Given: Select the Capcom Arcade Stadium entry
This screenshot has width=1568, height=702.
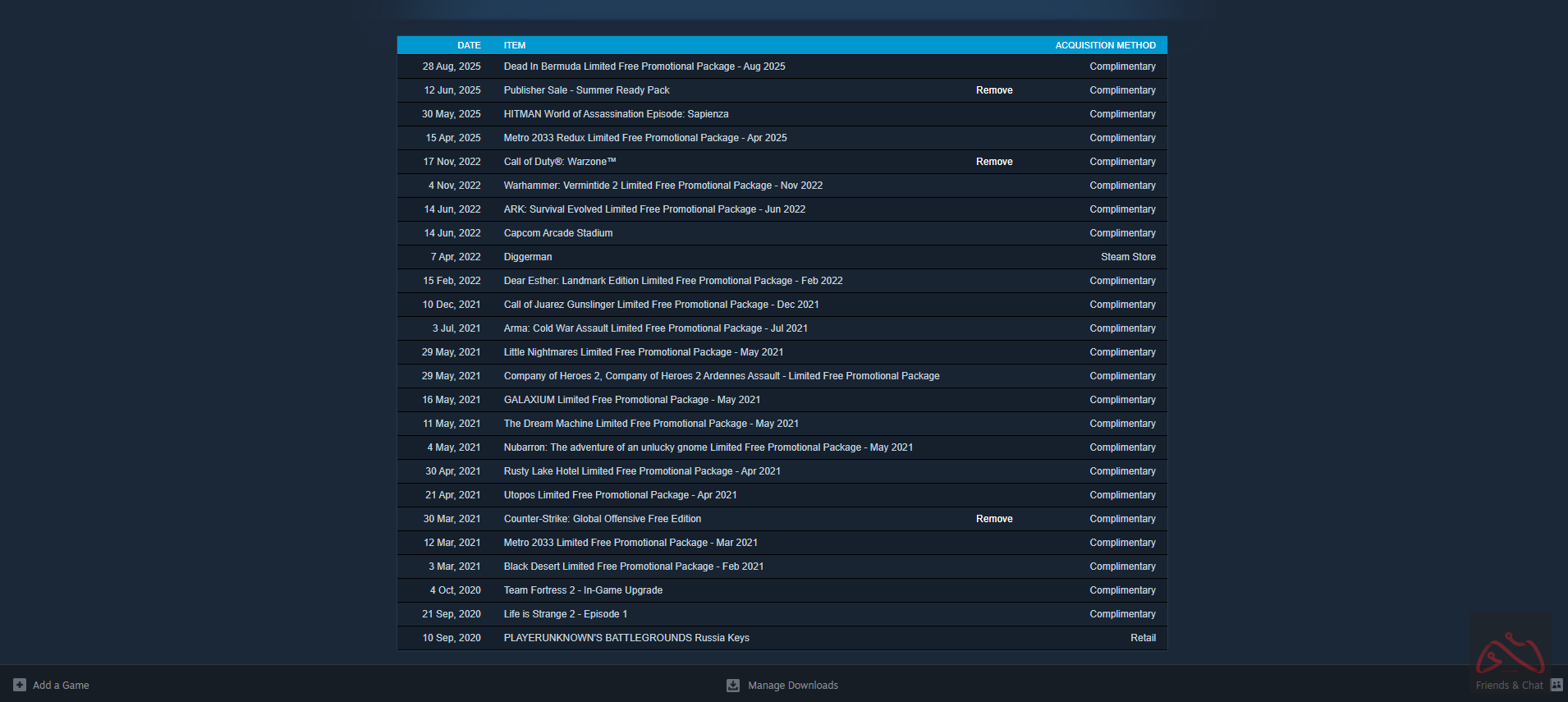Looking at the screenshot, I should [558, 233].
